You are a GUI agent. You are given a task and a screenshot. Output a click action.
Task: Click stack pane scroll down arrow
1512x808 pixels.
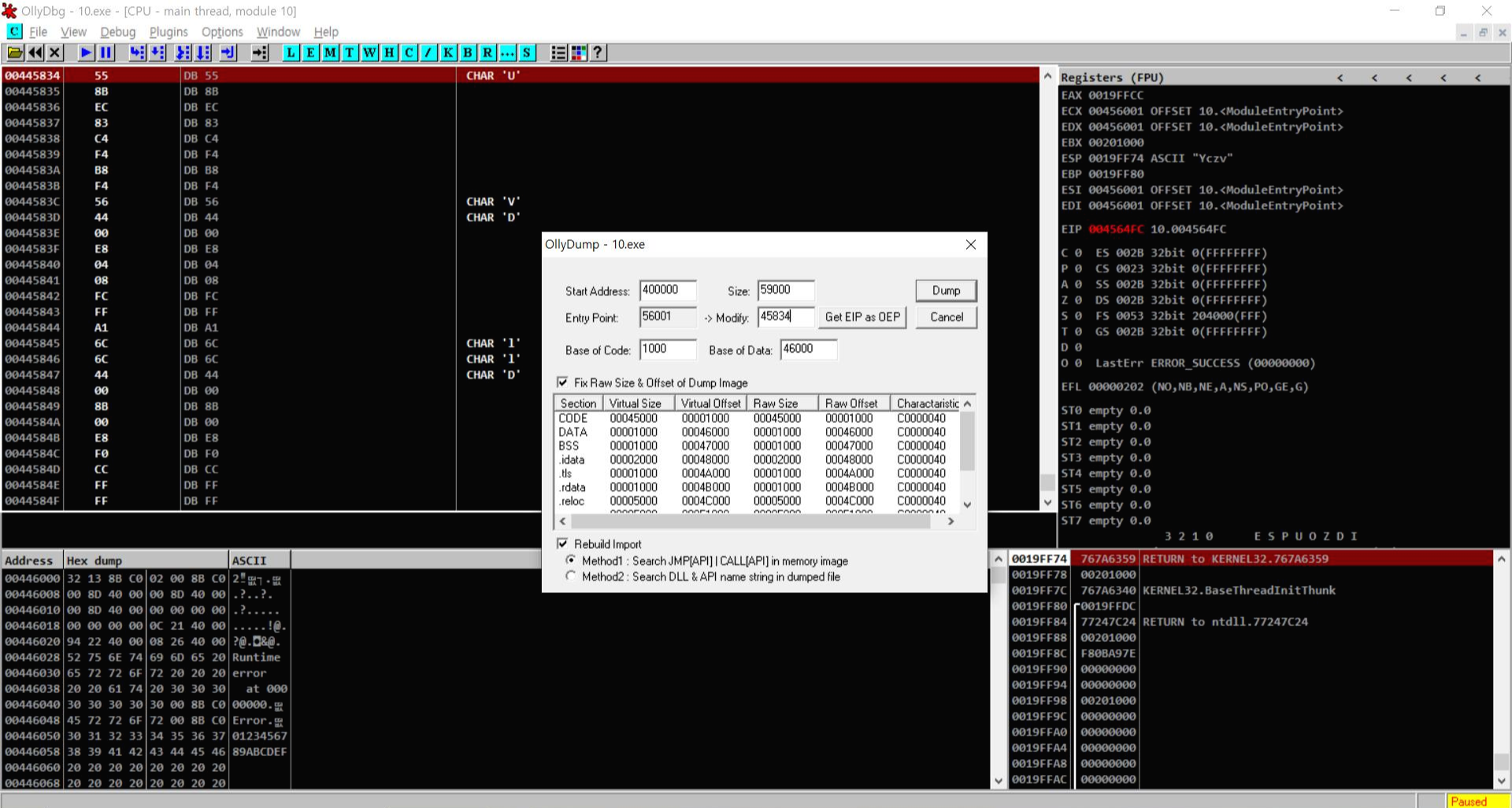pos(1502,780)
